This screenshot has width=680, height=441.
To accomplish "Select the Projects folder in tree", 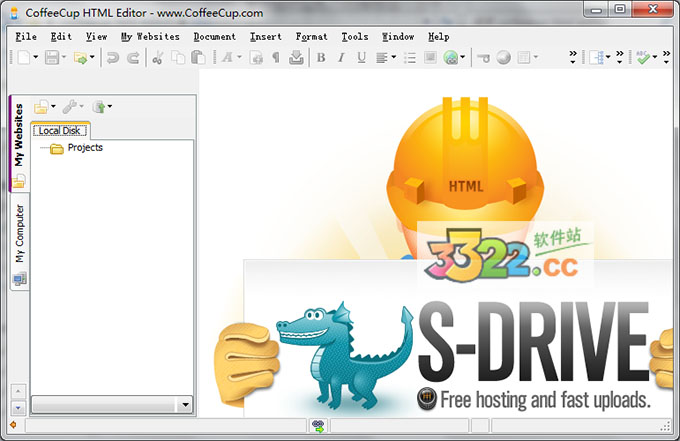I will [x=84, y=148].
